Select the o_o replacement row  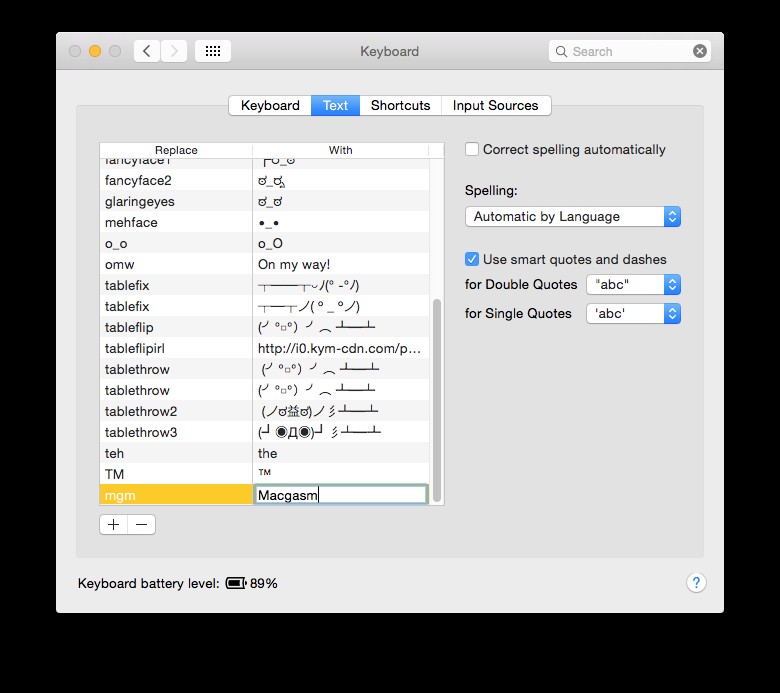265,243
